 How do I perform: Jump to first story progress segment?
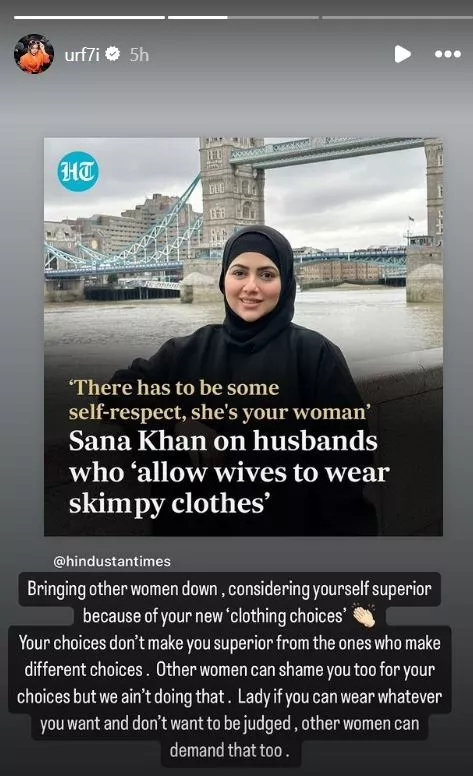(x=90, y=17)
